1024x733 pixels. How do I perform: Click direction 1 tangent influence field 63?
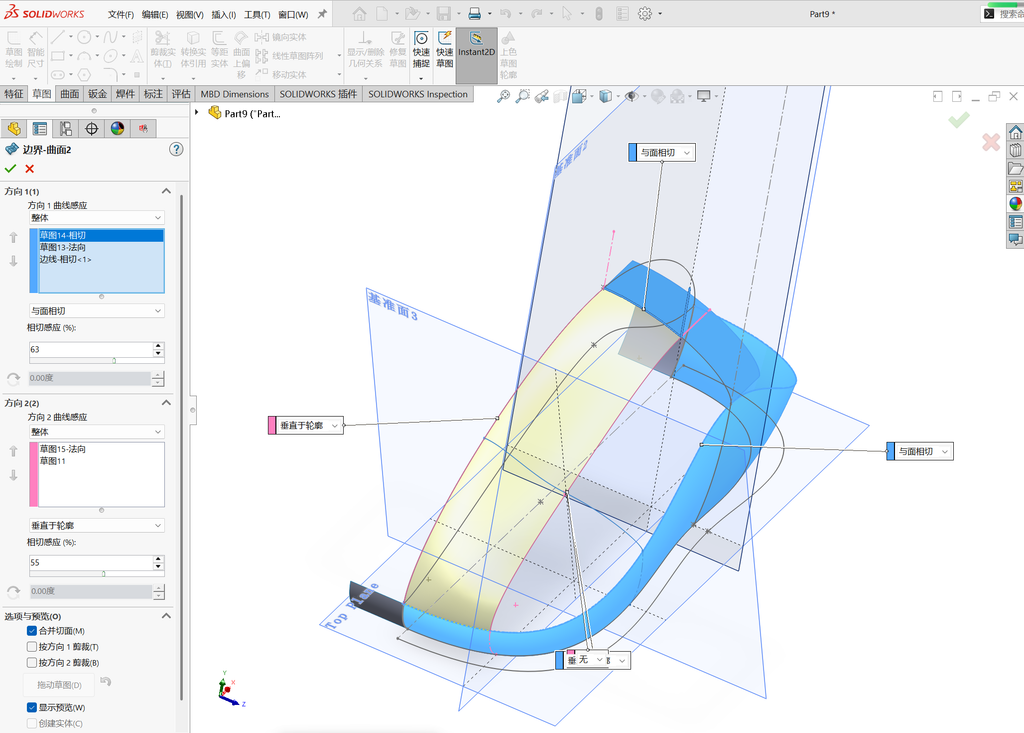(x=91, y=350)
